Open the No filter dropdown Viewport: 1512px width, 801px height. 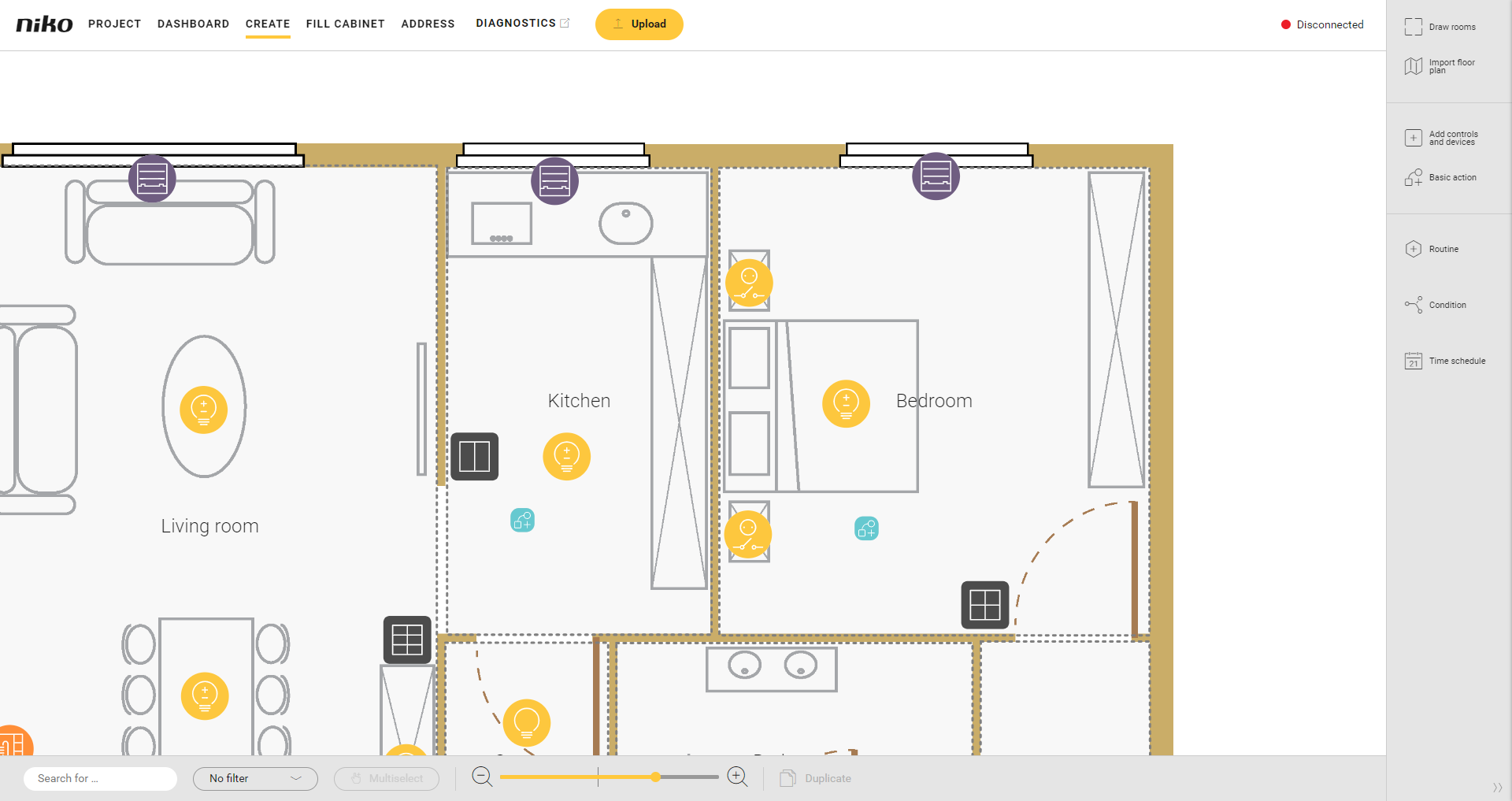coord(255,778)
